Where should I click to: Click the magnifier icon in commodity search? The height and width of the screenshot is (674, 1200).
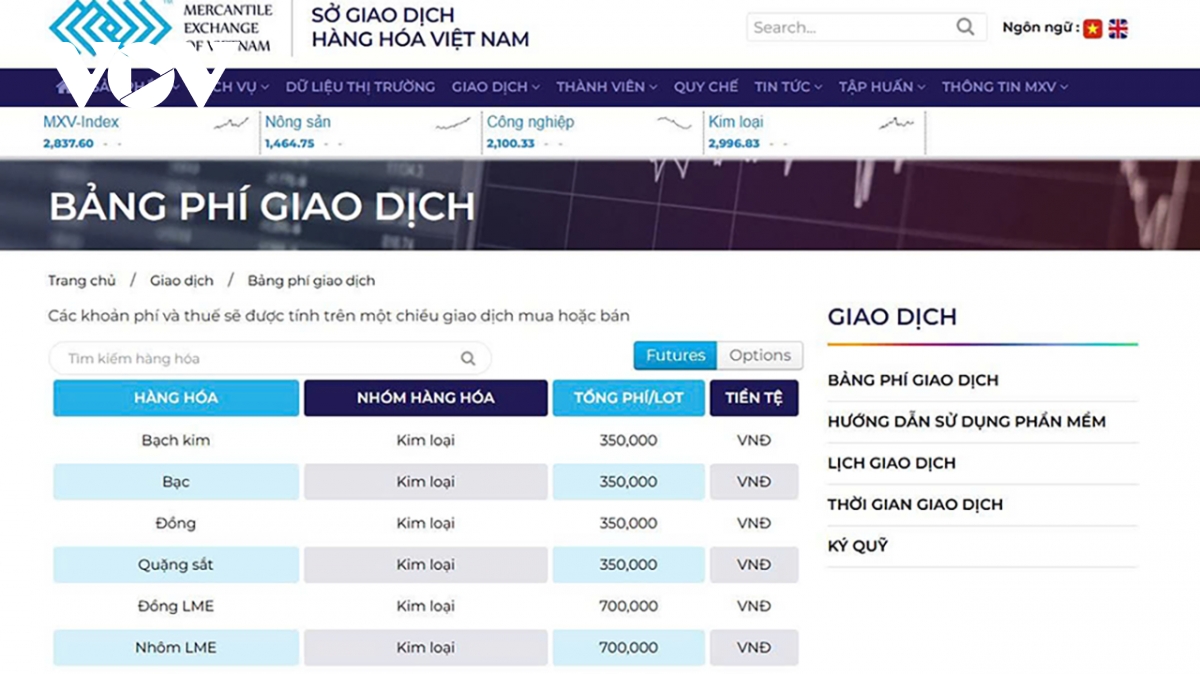(468, 359)
